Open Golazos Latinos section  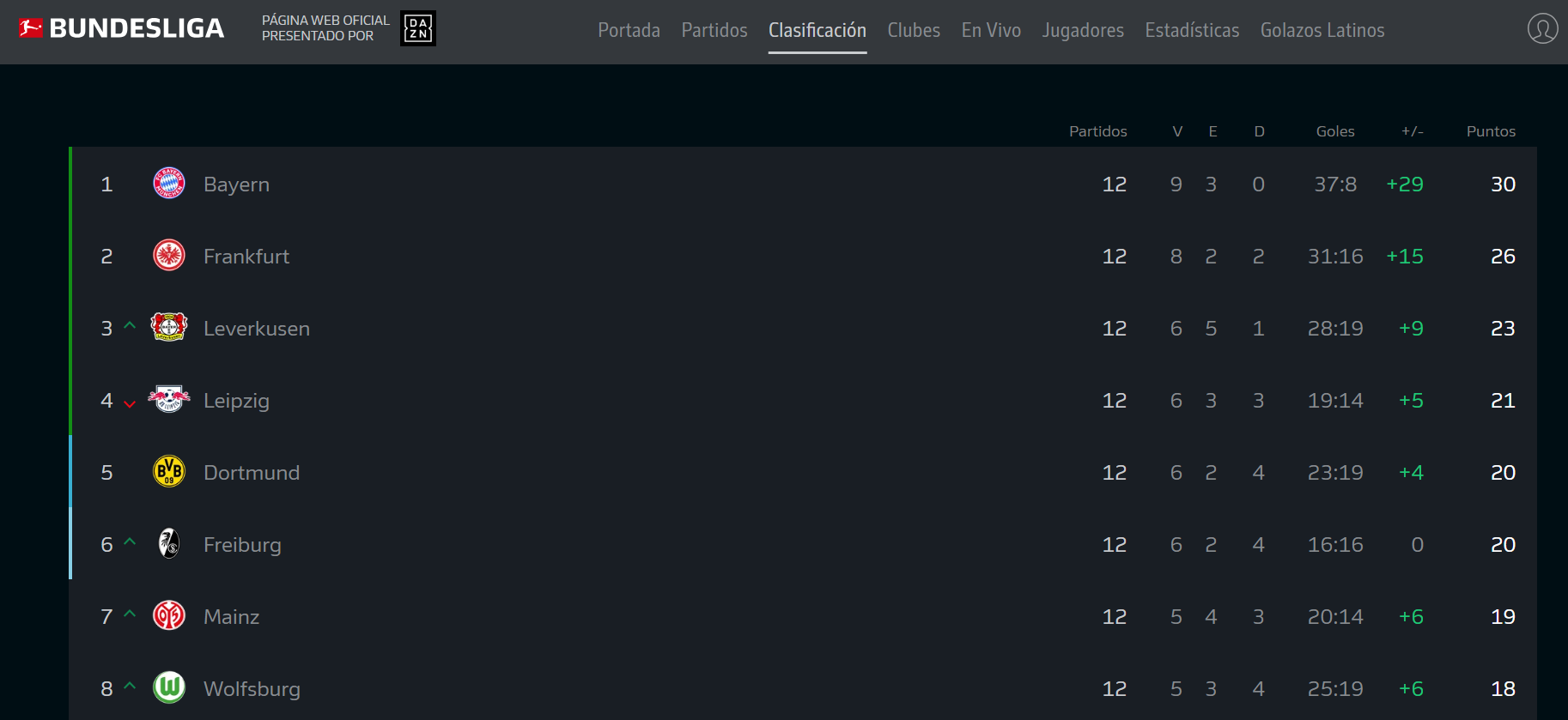tap(1322, 31)
